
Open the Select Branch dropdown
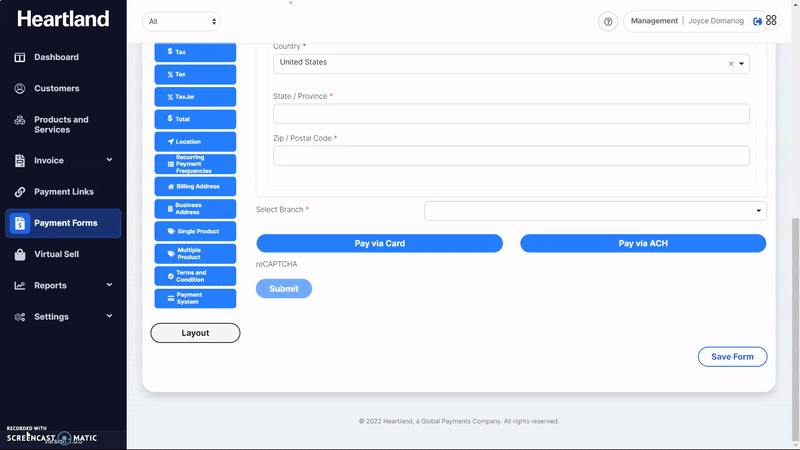[x=595, y=211]
